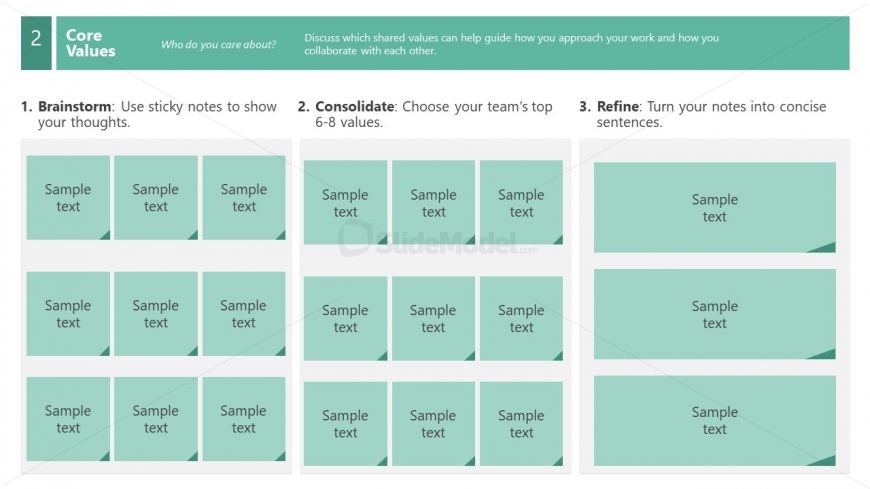Viewport: 870px width, 489px height.
Task: Click the Refine instruction heading
Action: [x=703, y=114]
